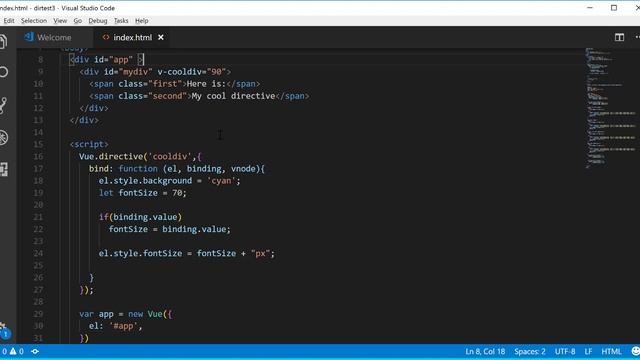Maximize the Visual Studio Code window

coord(614,8)
